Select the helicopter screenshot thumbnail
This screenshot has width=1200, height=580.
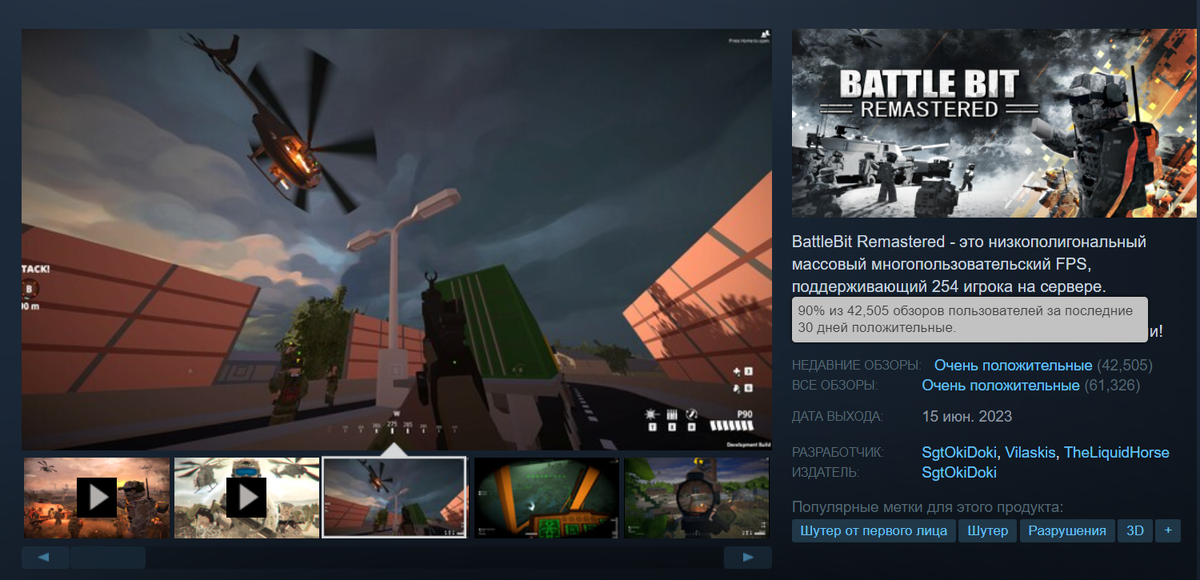click(395, 497)
